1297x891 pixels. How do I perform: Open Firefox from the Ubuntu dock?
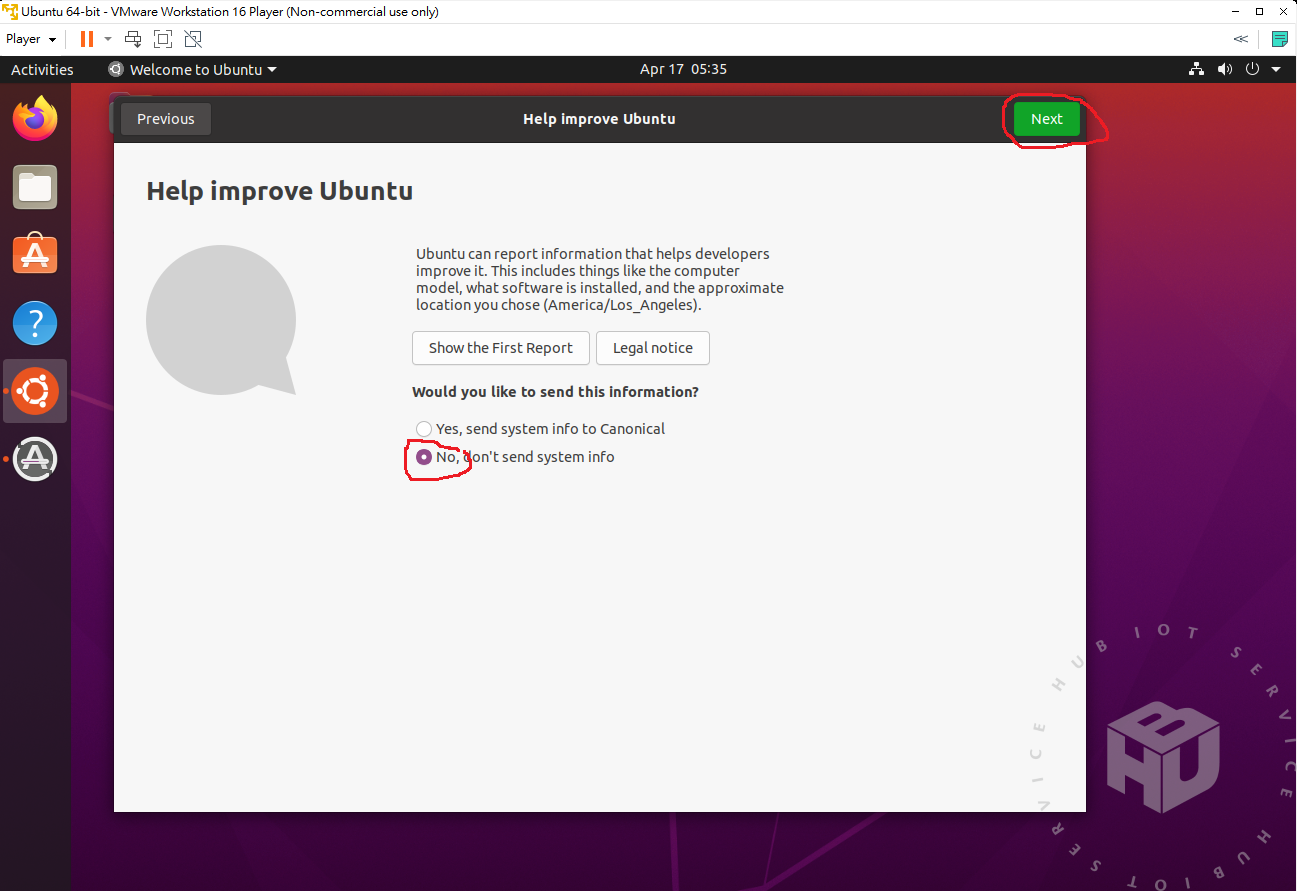(x=35, y=119)
